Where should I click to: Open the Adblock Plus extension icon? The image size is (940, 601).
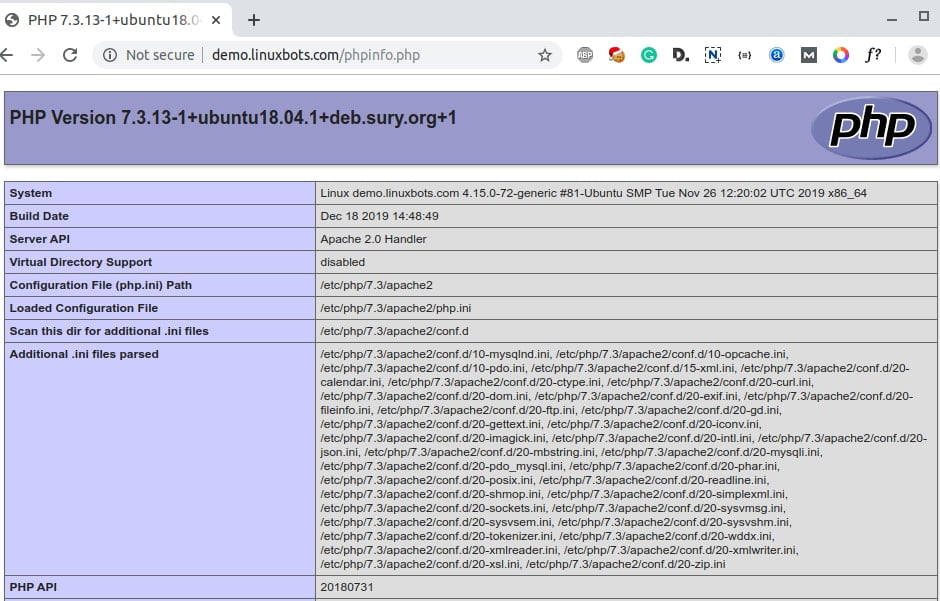(x=585, y=55)
